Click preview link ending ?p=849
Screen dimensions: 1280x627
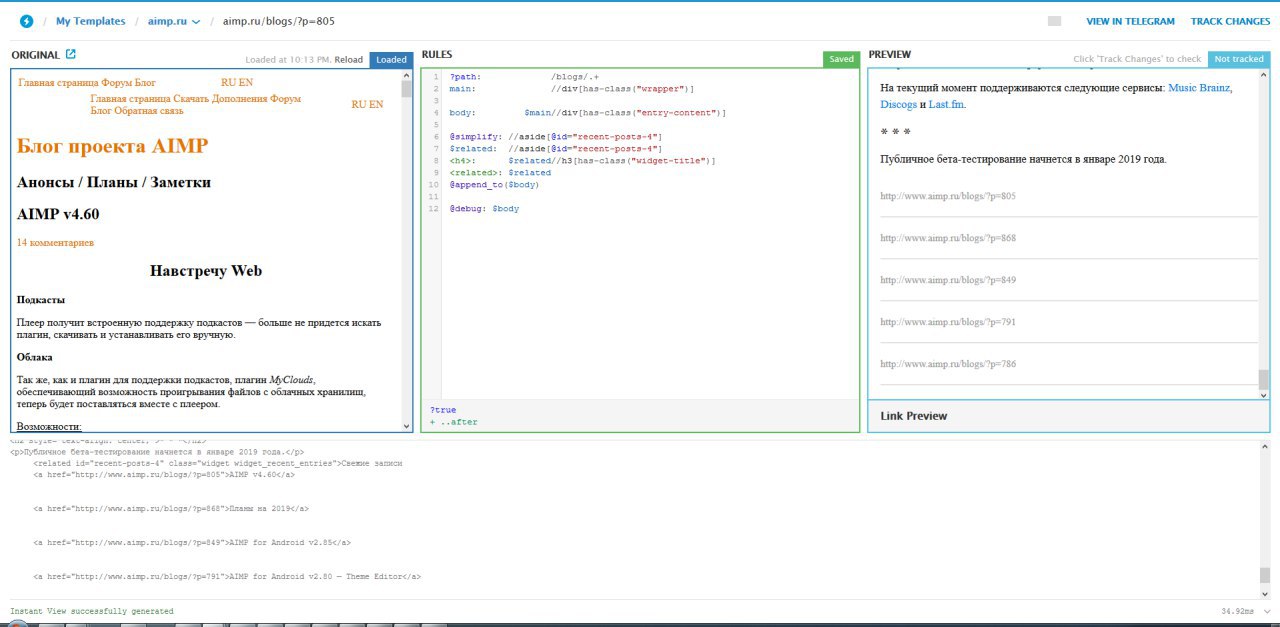click(x=948, y=280)
